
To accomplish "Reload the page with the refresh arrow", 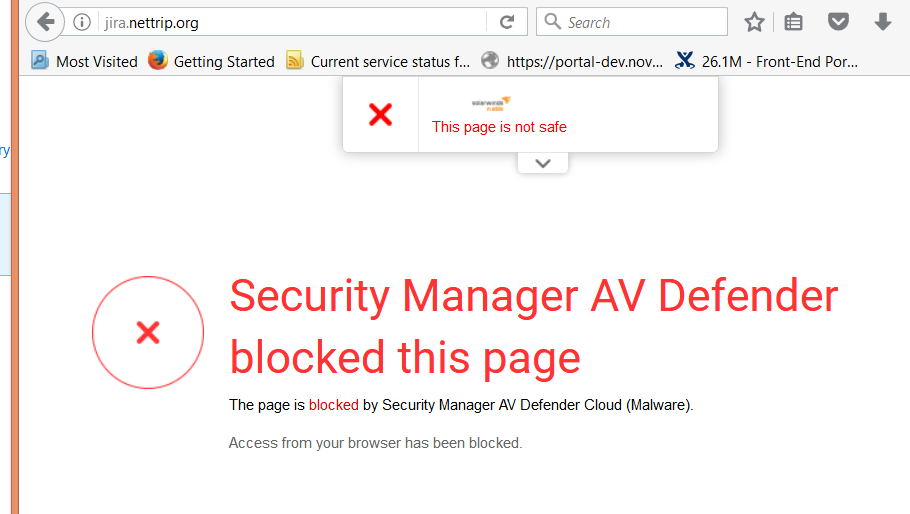I will (507, 22).
